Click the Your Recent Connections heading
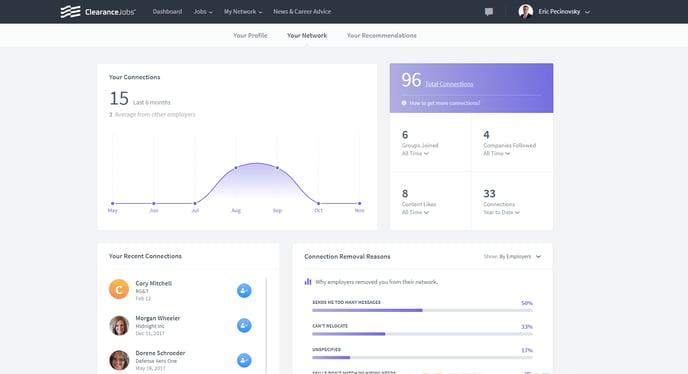Screen dimensions: 688x374 point(145,256)
